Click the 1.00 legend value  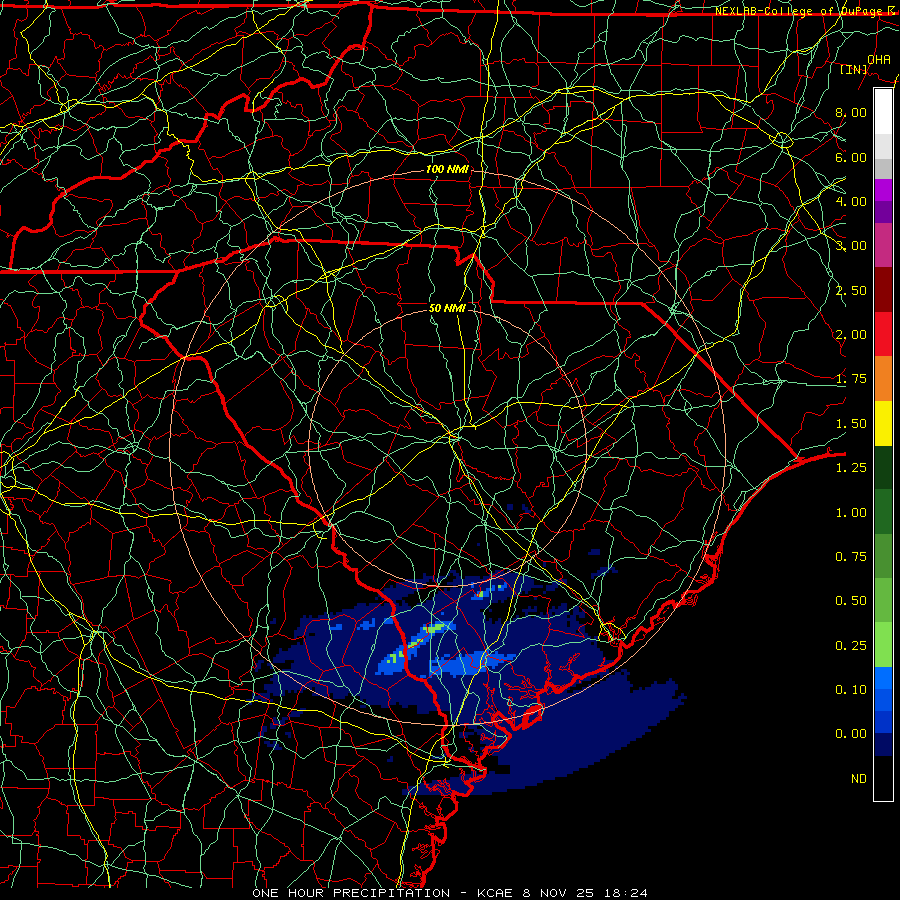[851, 513]
